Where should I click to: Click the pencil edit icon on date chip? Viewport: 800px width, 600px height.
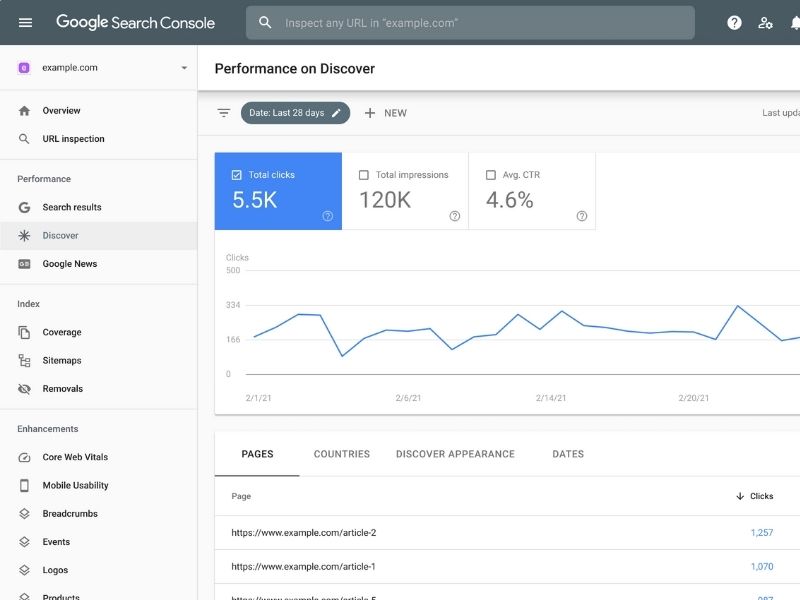336,113
